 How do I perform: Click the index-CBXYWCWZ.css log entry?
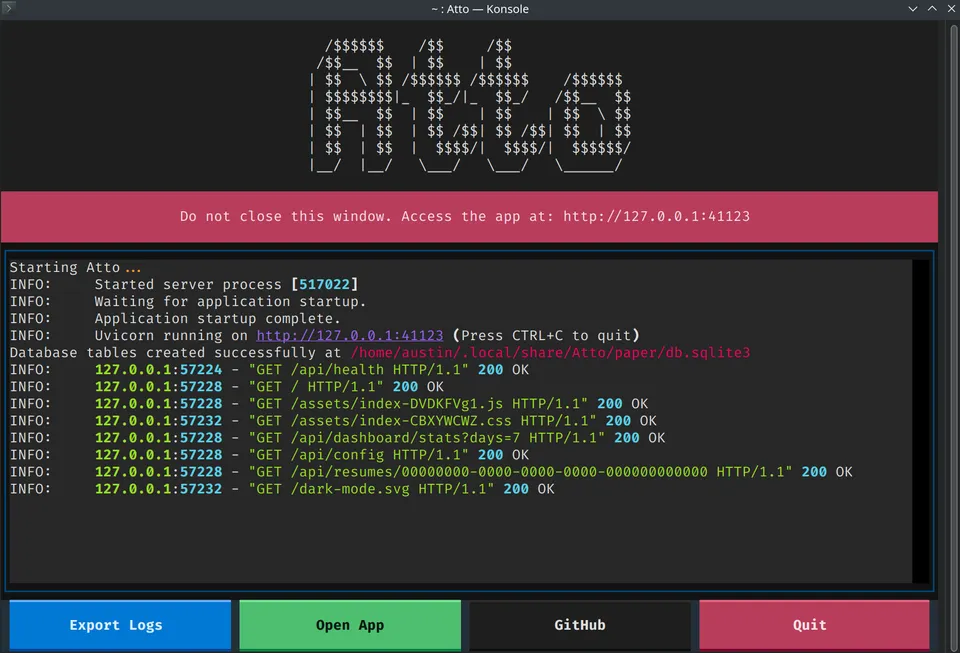click(x=333, y=421)
